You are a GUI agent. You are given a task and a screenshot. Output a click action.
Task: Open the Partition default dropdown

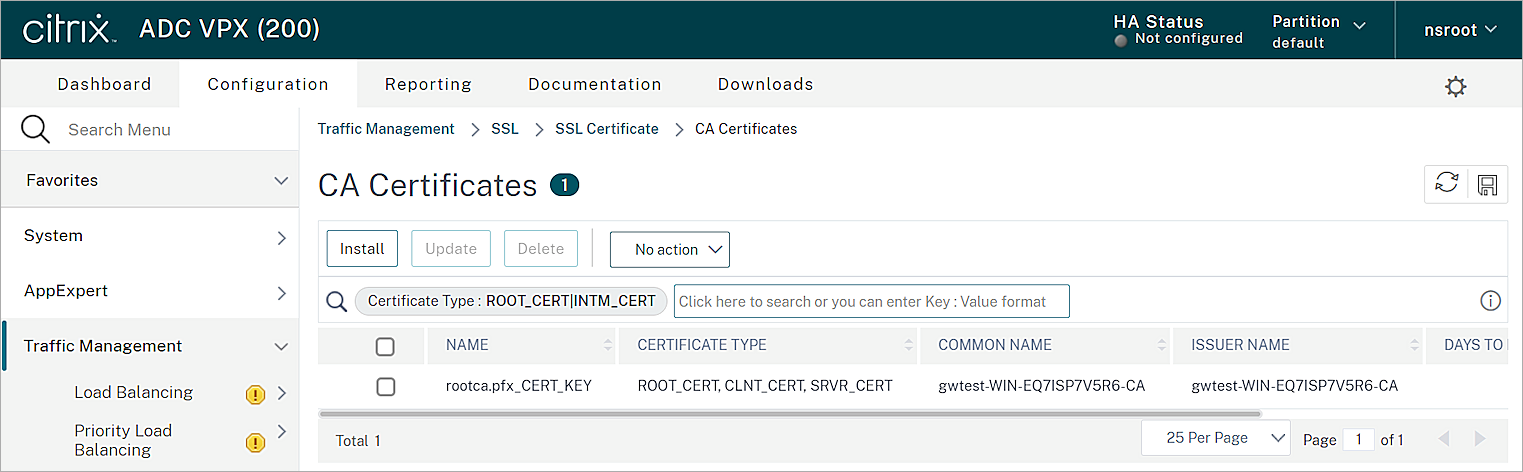[x=1319, y=31]
